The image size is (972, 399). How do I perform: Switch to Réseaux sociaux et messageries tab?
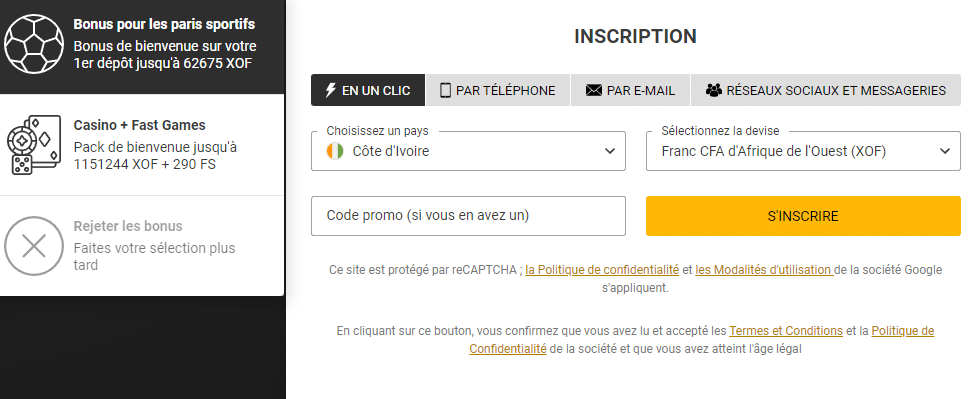coord(826,90)
